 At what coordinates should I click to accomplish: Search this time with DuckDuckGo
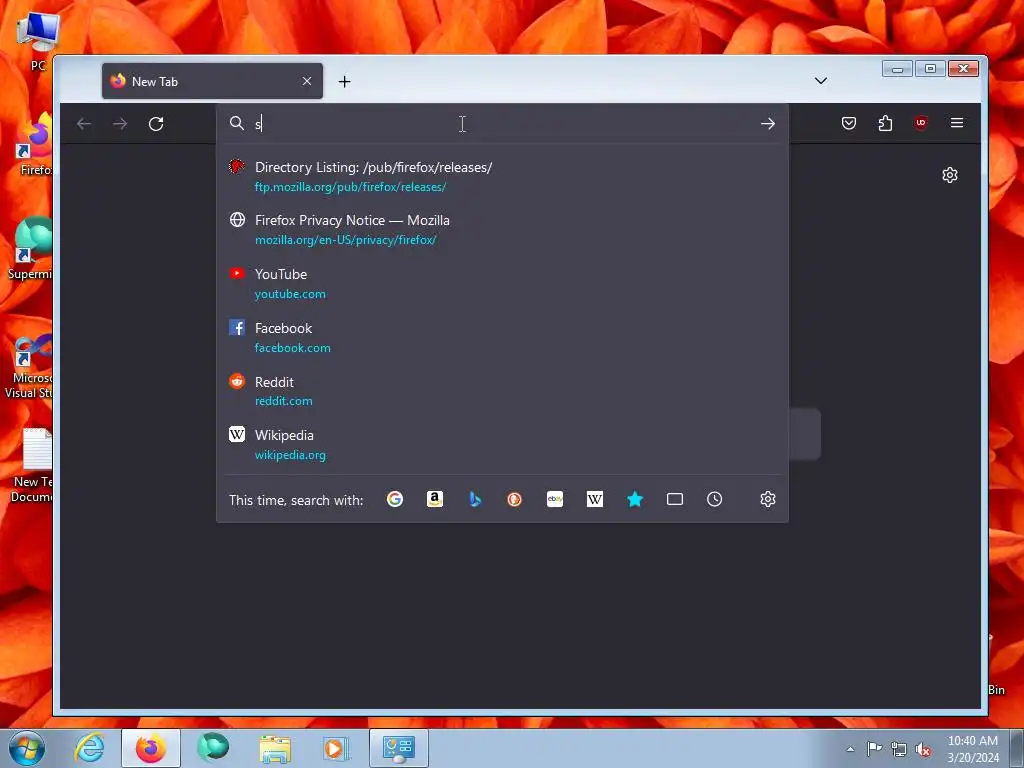pyautogui.click(x=515, y=500)
